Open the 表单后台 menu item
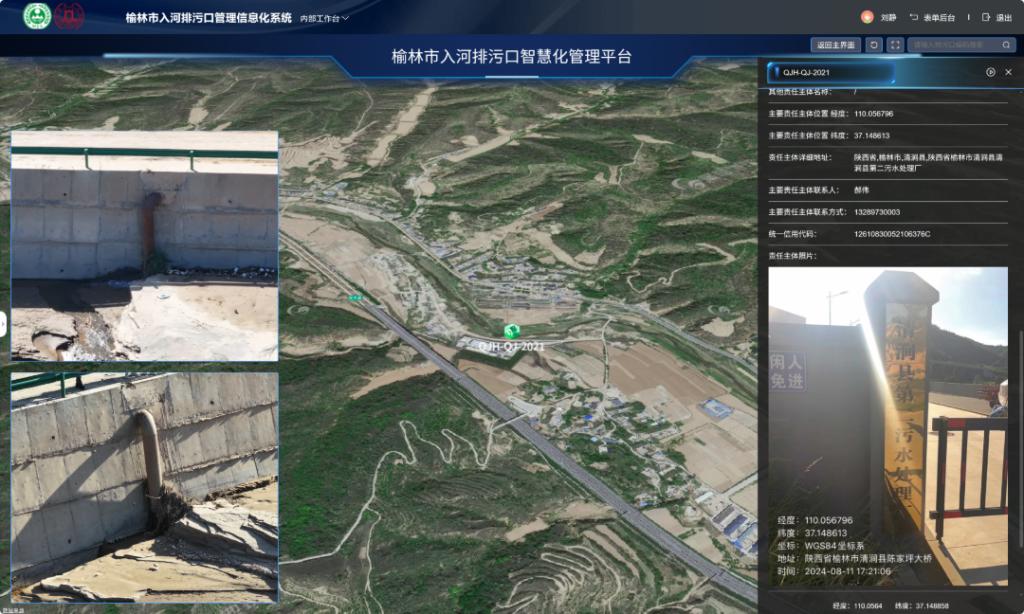The image size is (1024, 614). click(932, 17)
